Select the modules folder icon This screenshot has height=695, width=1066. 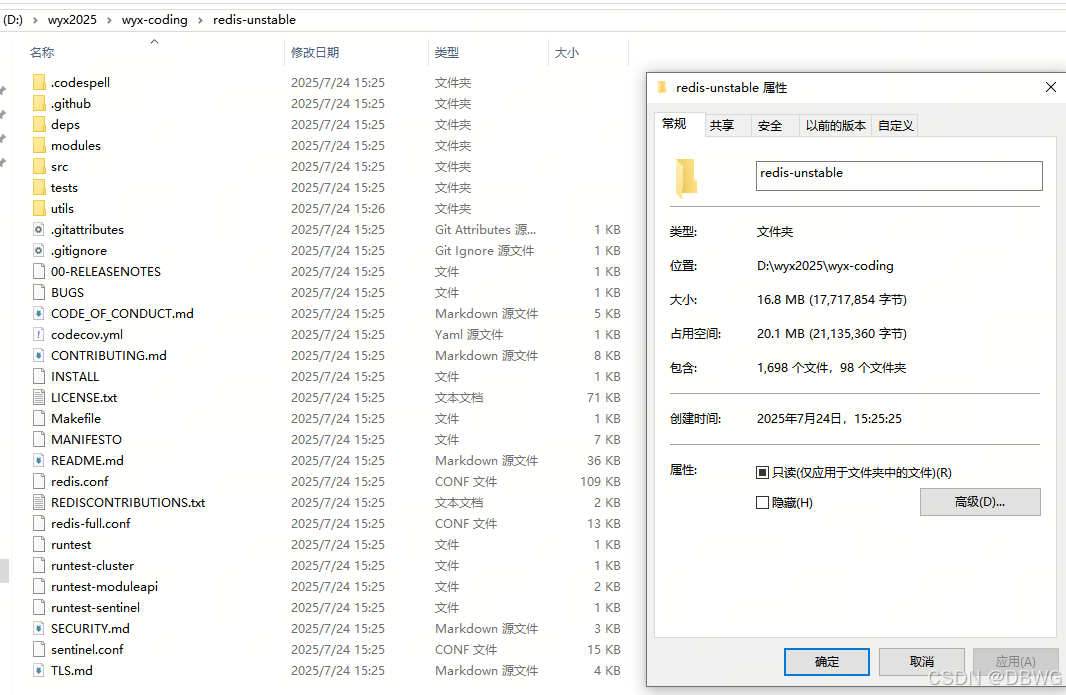point(39,146)
